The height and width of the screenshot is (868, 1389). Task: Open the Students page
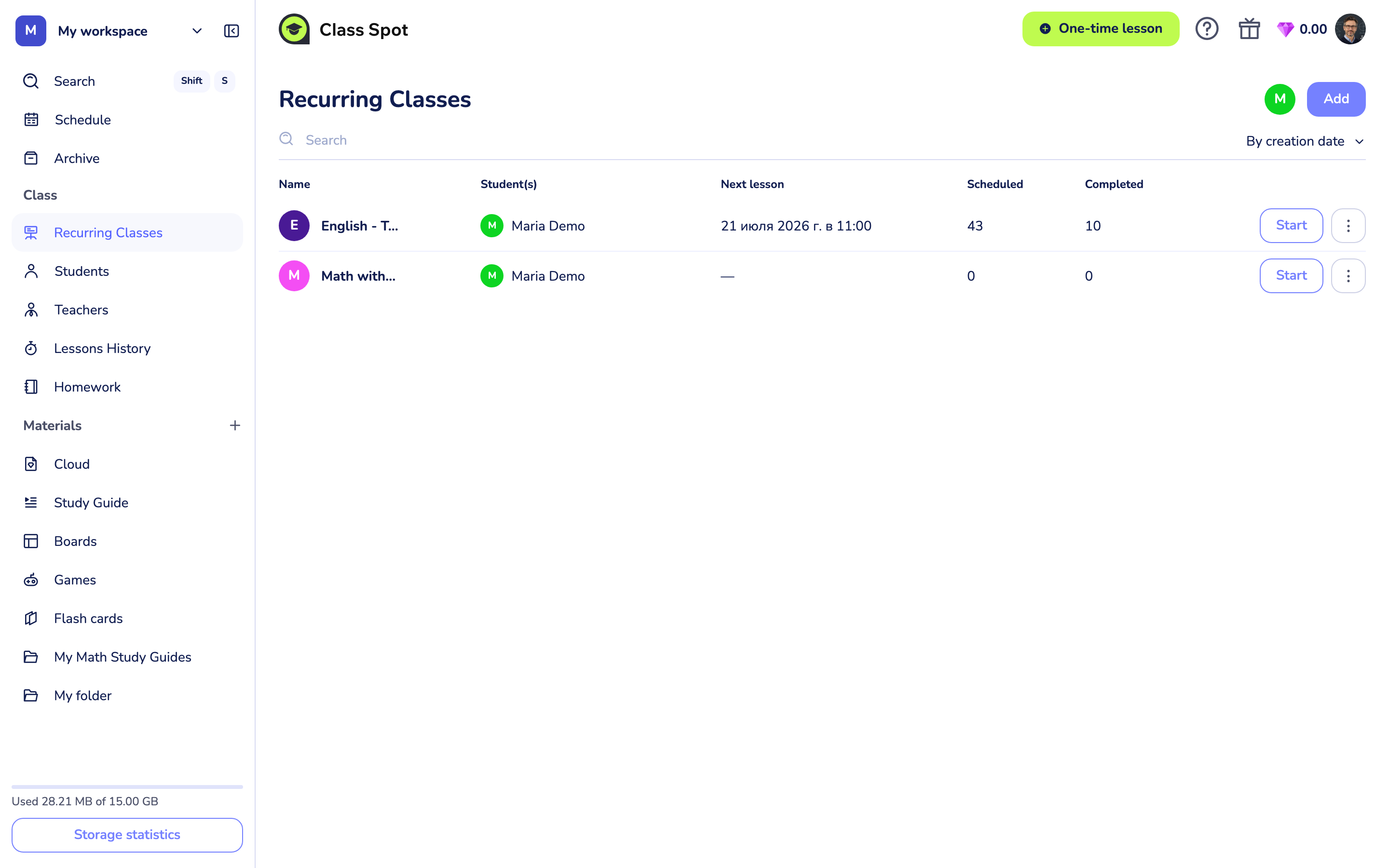tap(127, 271)
